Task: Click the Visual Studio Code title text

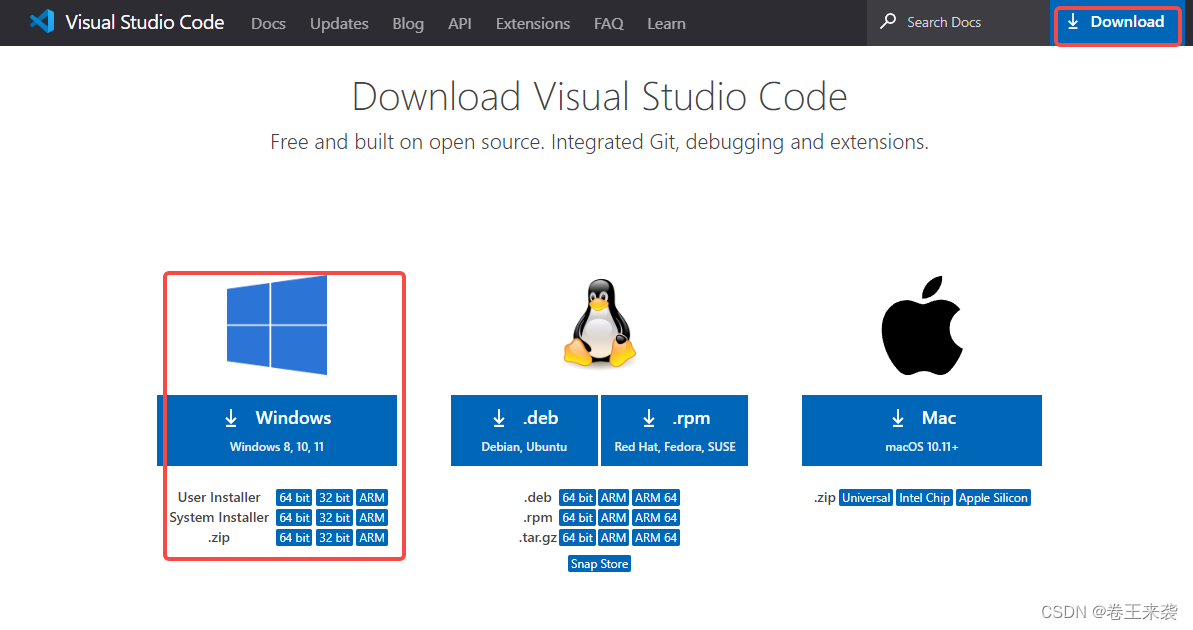Action: (x=145, y=22)
